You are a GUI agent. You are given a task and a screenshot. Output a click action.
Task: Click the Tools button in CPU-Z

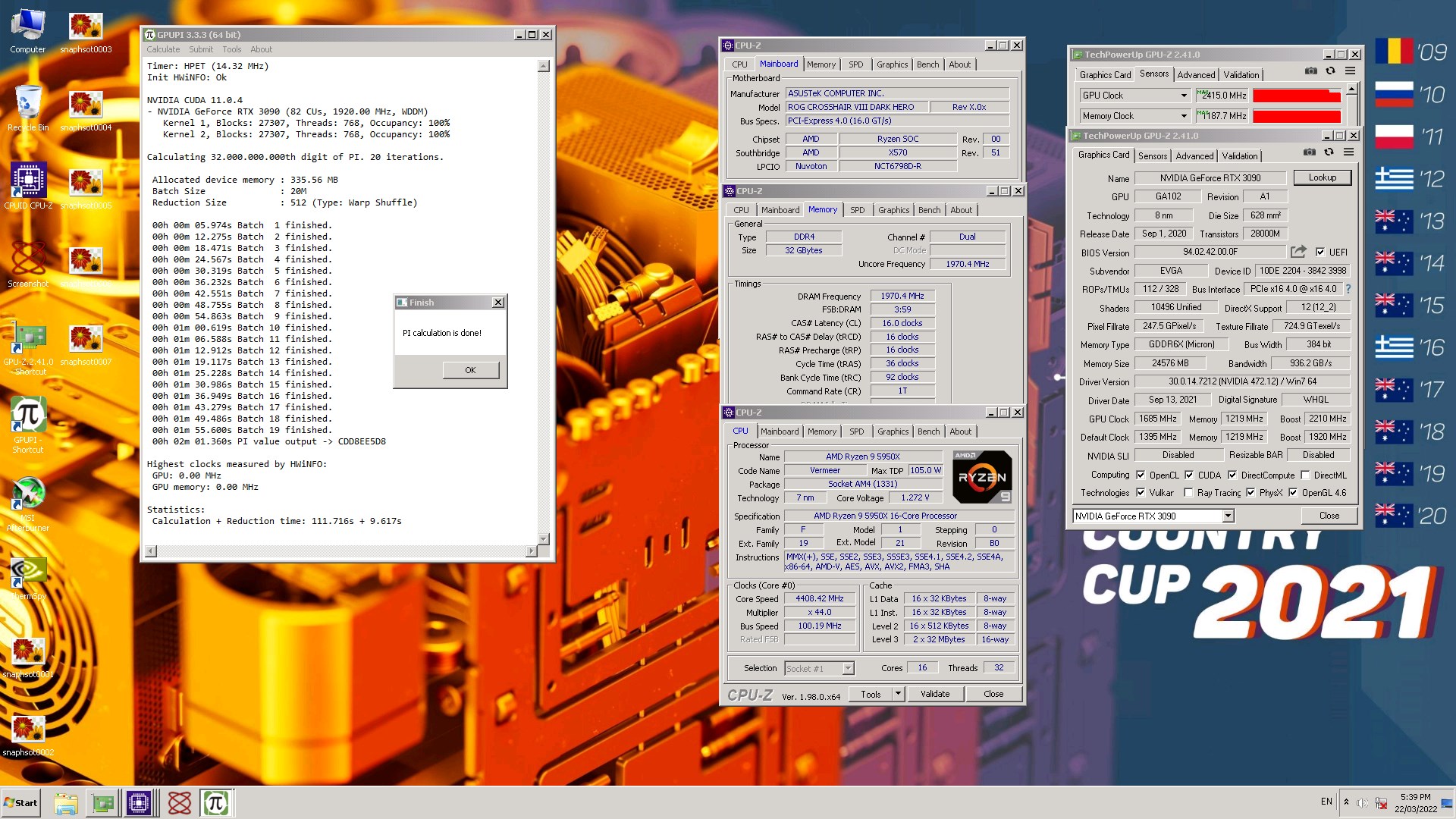(871, 694)
